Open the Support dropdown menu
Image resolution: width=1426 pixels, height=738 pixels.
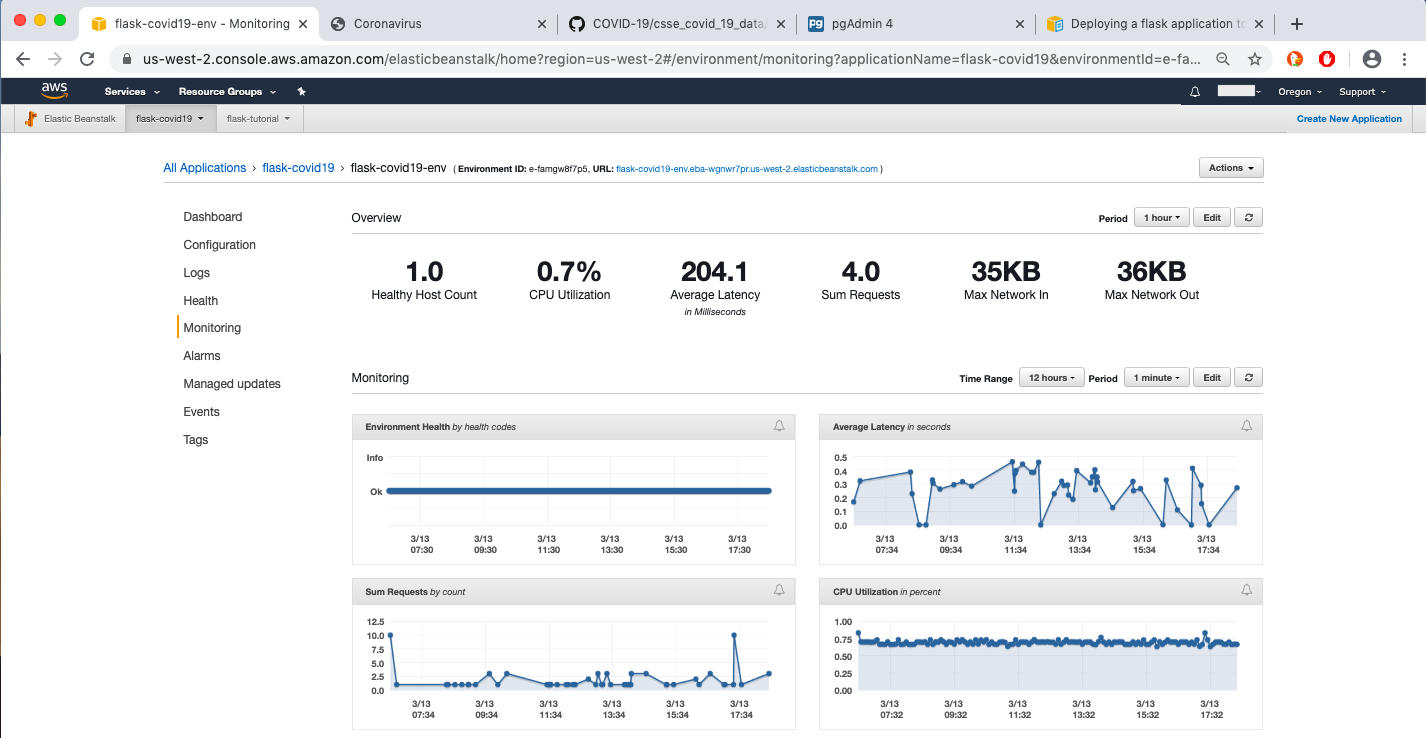click(1363, 91)
